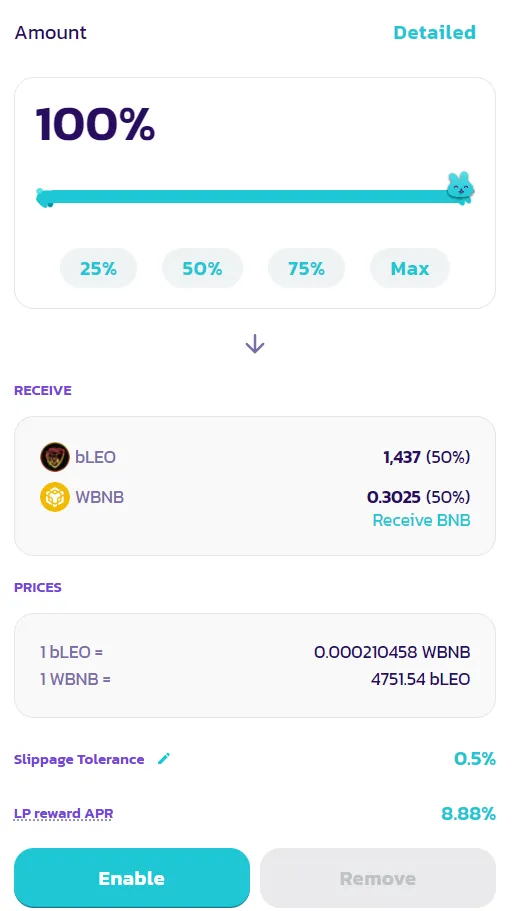Click the 8.88% APR value
The width and height of the screenshot is (517, 911).
pos(468,813)
